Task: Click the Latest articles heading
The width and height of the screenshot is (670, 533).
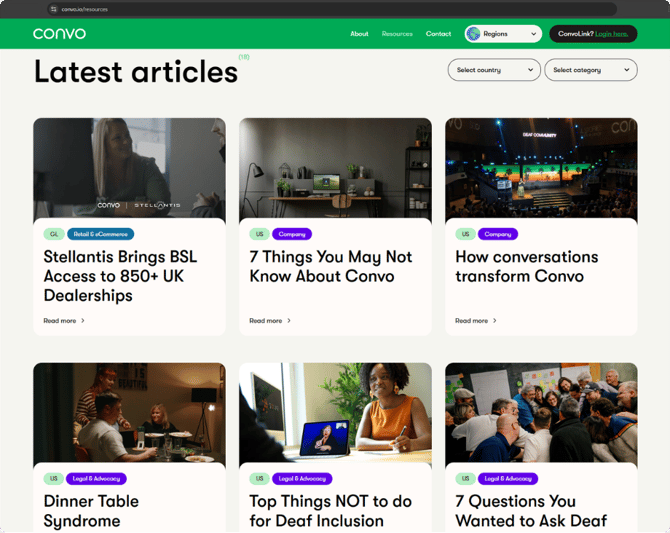Action: click(x=136, y=71)
